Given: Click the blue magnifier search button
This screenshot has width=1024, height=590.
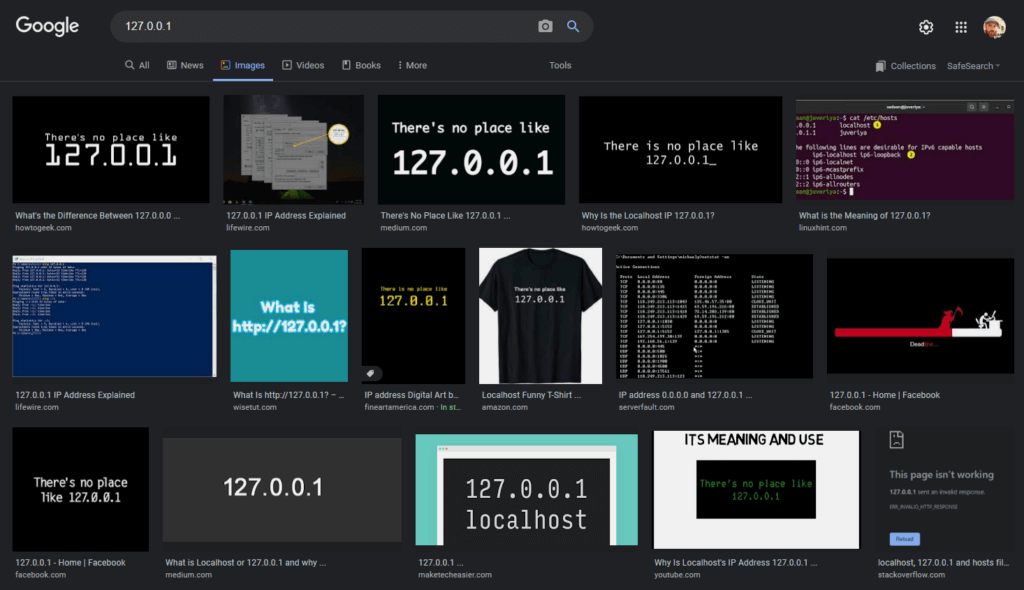Looking at the screenshot, I should coord(573,27).
